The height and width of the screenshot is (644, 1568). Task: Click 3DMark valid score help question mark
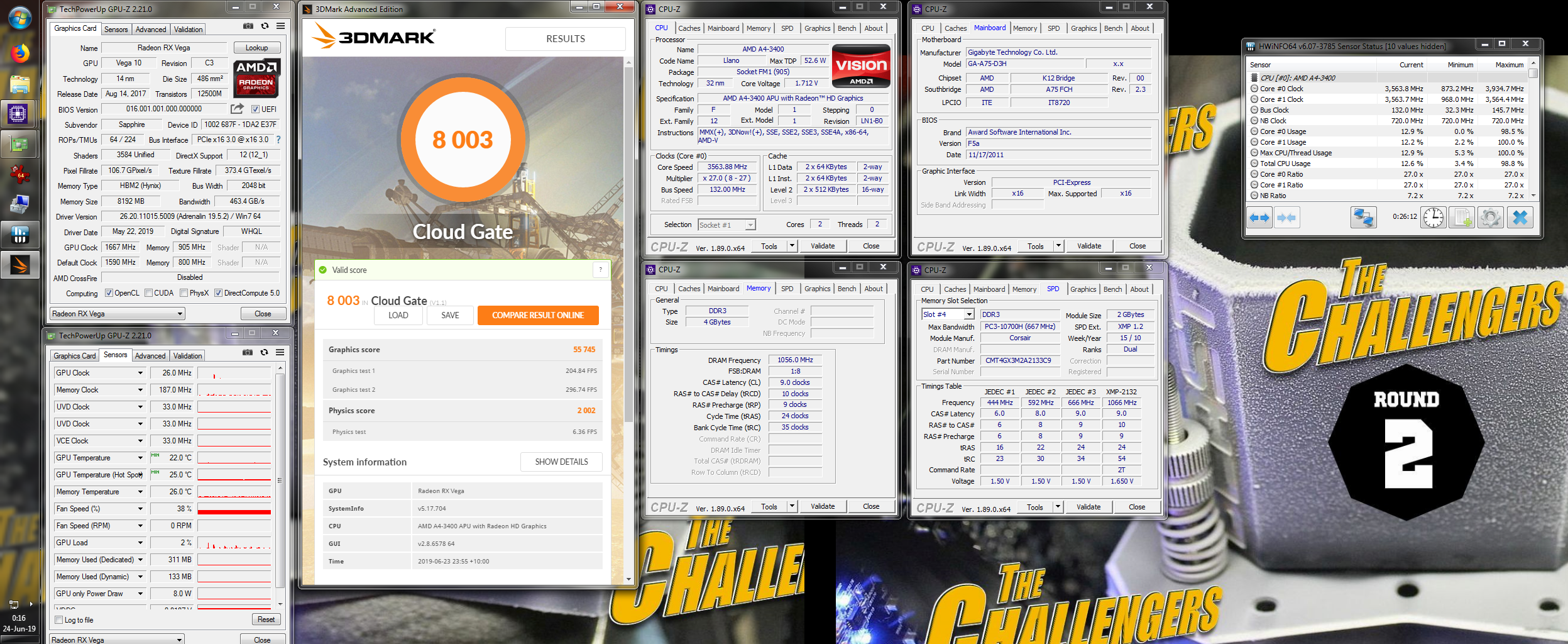[x=601, y=270]
